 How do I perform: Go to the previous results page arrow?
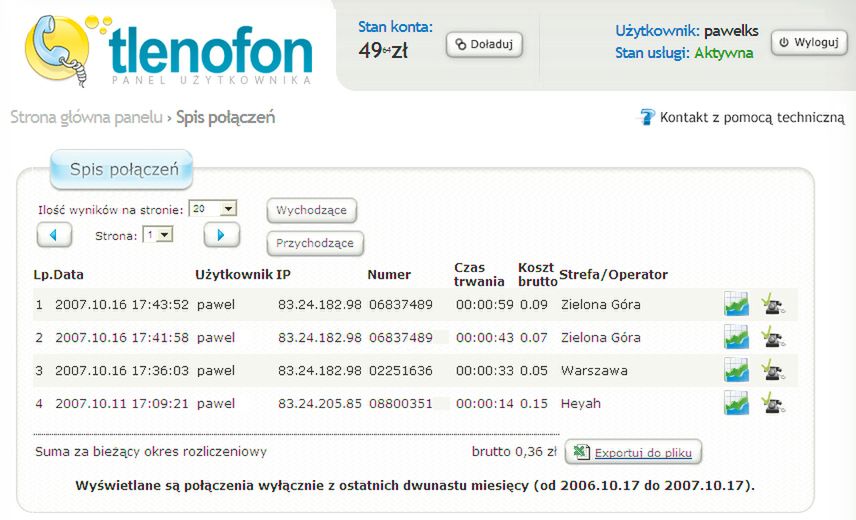coord(54,235)
